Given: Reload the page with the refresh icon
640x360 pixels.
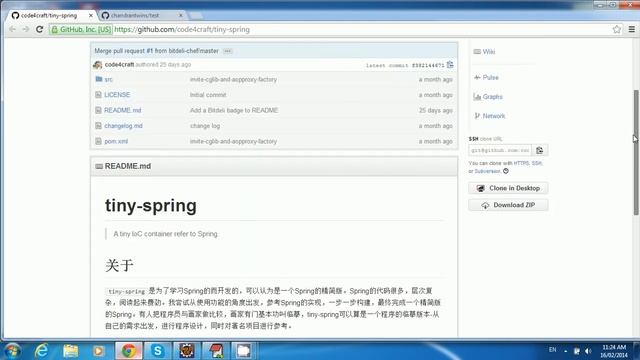Looking at the screenshot, I should 39,29.
